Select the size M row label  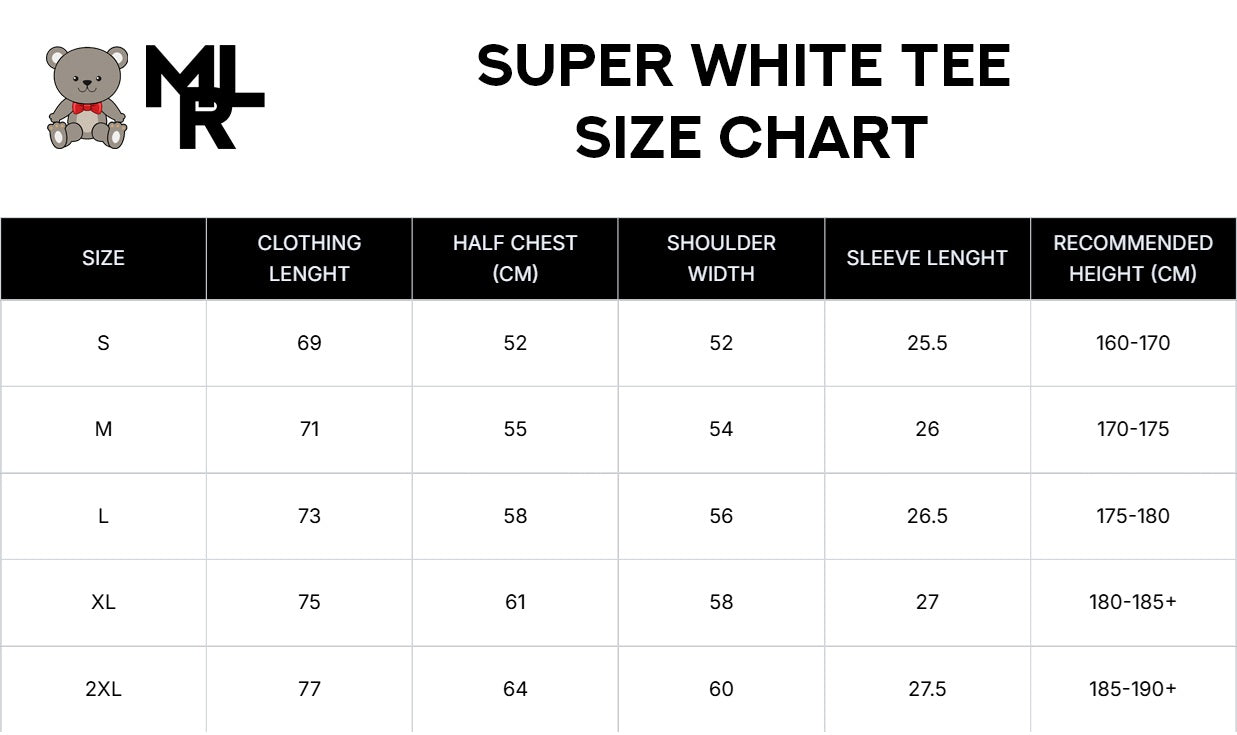(103, 429)
